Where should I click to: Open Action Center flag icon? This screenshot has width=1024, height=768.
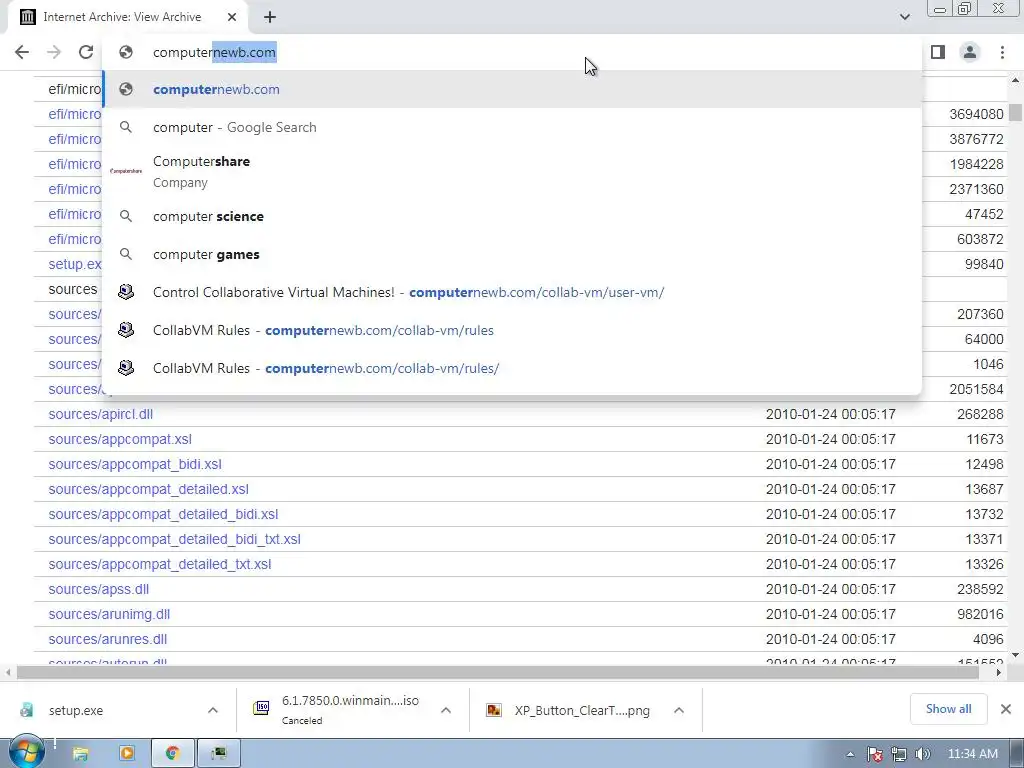coord(874,754)
